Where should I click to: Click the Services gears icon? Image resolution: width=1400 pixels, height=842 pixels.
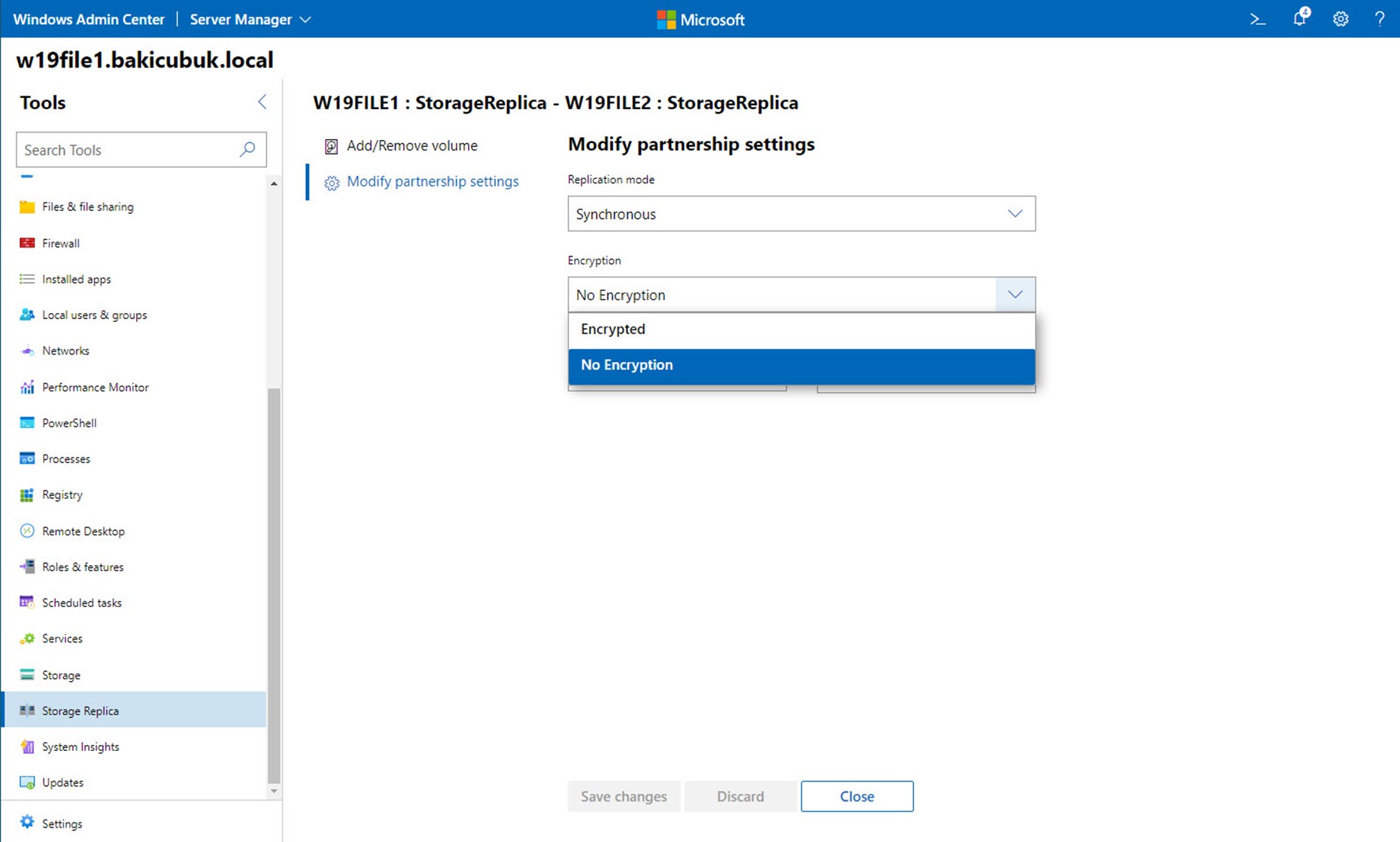(x=27, y=638)
